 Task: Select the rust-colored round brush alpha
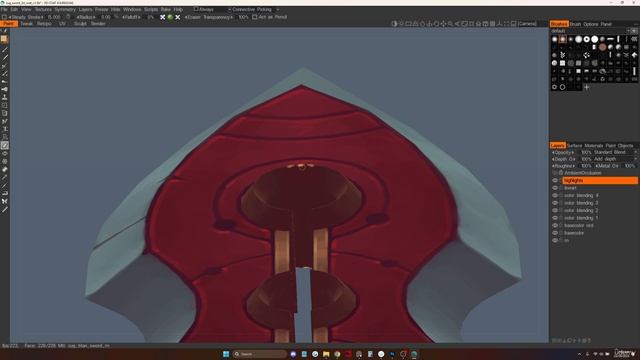click(x=602, y=47)
